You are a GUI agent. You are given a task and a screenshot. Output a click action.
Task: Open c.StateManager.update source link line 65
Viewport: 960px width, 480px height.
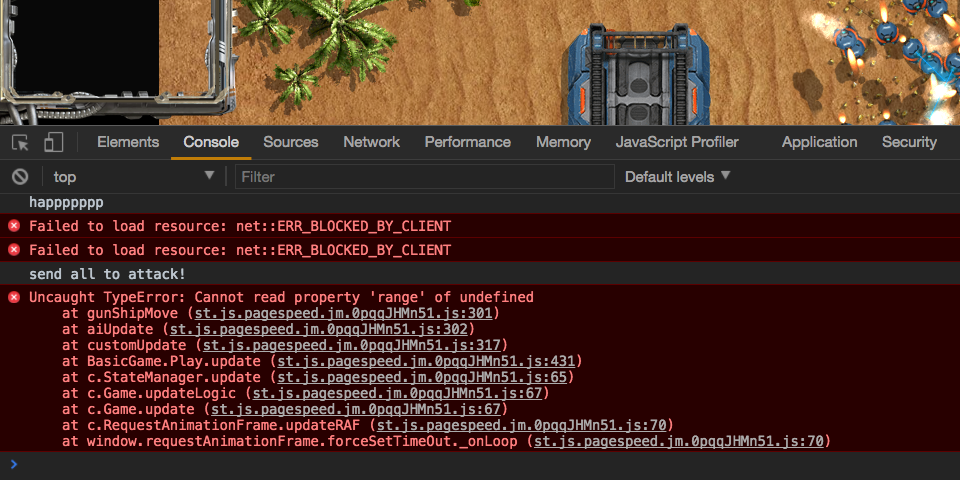(422, 377)
